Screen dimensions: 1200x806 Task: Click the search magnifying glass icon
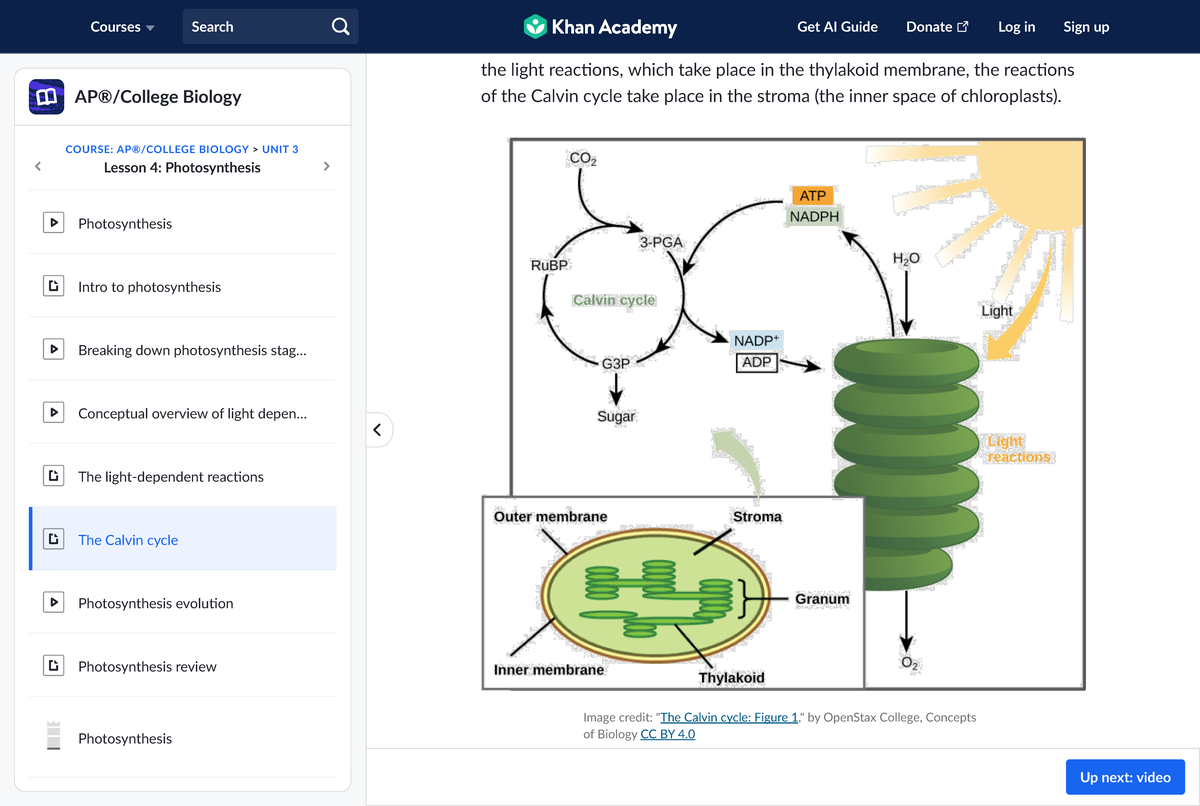(x=340, y=27)
